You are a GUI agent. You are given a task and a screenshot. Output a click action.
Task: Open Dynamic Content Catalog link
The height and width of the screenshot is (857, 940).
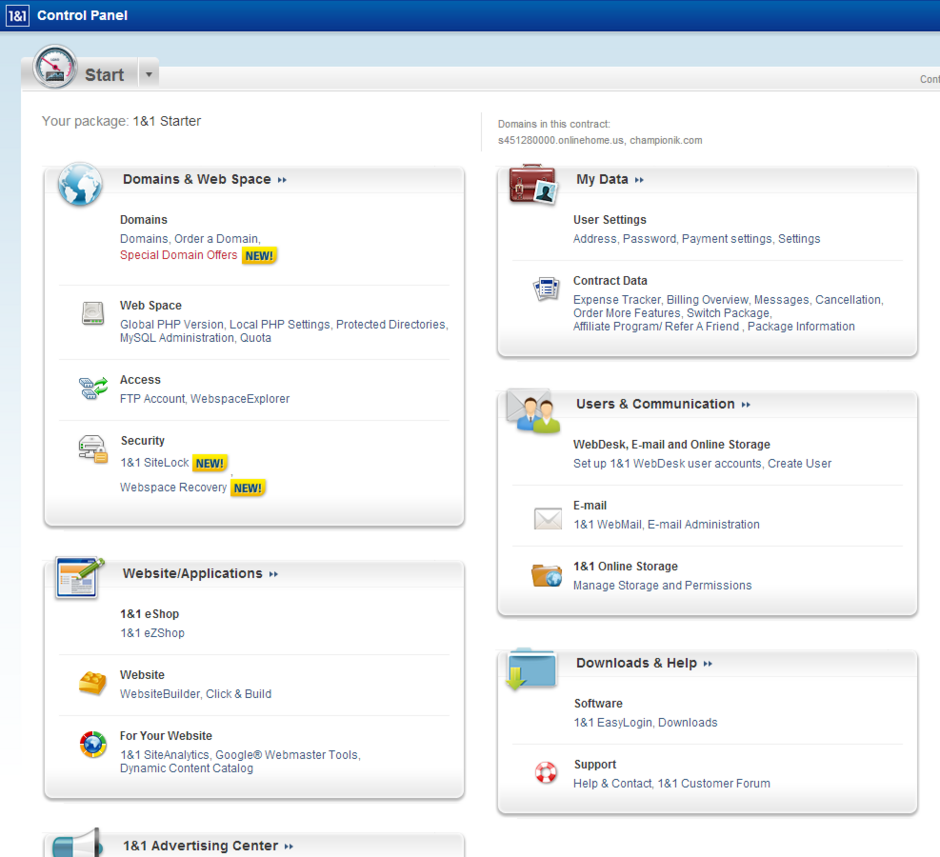(186, 768)
